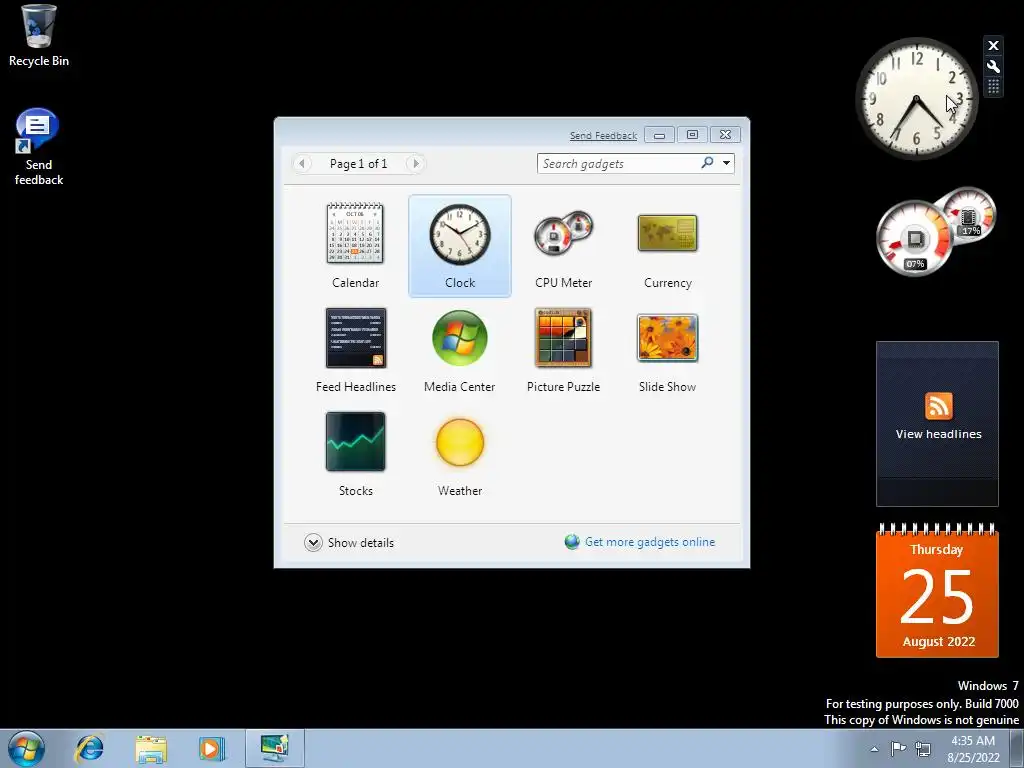
Task: Click the CPU Meter desktop gadget
Action: [x=935, y=231]
